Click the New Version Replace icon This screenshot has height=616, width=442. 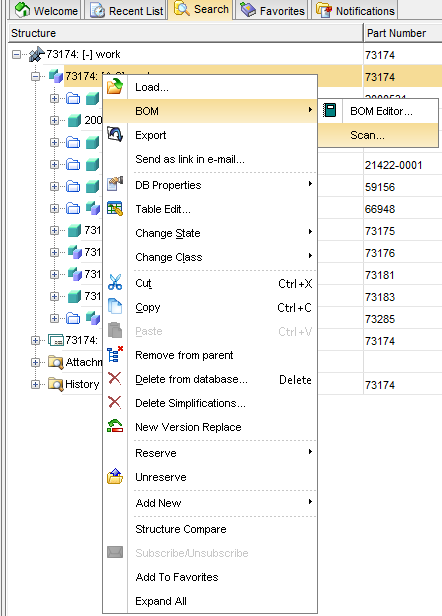[115, 426]
